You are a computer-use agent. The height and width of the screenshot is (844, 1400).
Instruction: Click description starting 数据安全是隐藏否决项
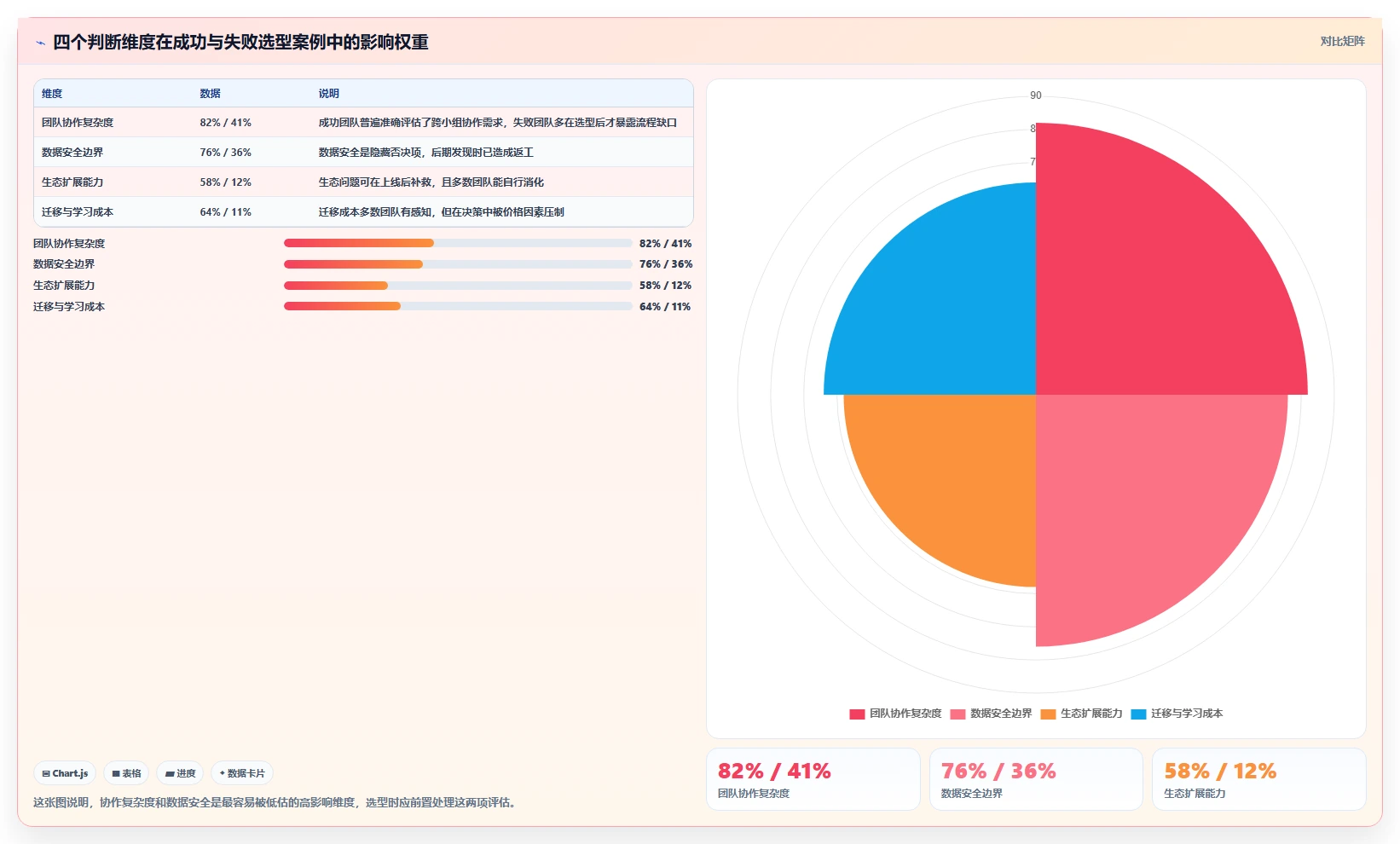(426, 153)
